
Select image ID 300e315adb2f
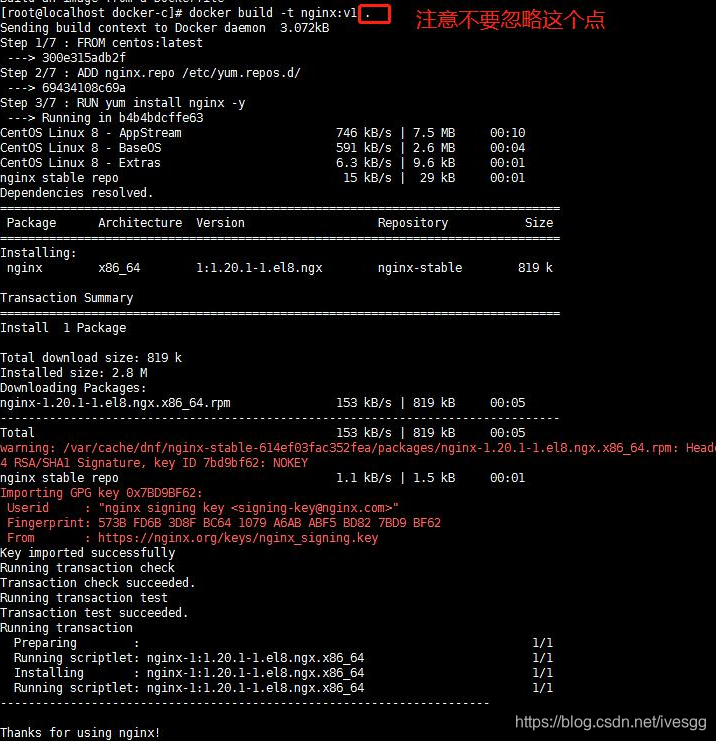point(84,58)
